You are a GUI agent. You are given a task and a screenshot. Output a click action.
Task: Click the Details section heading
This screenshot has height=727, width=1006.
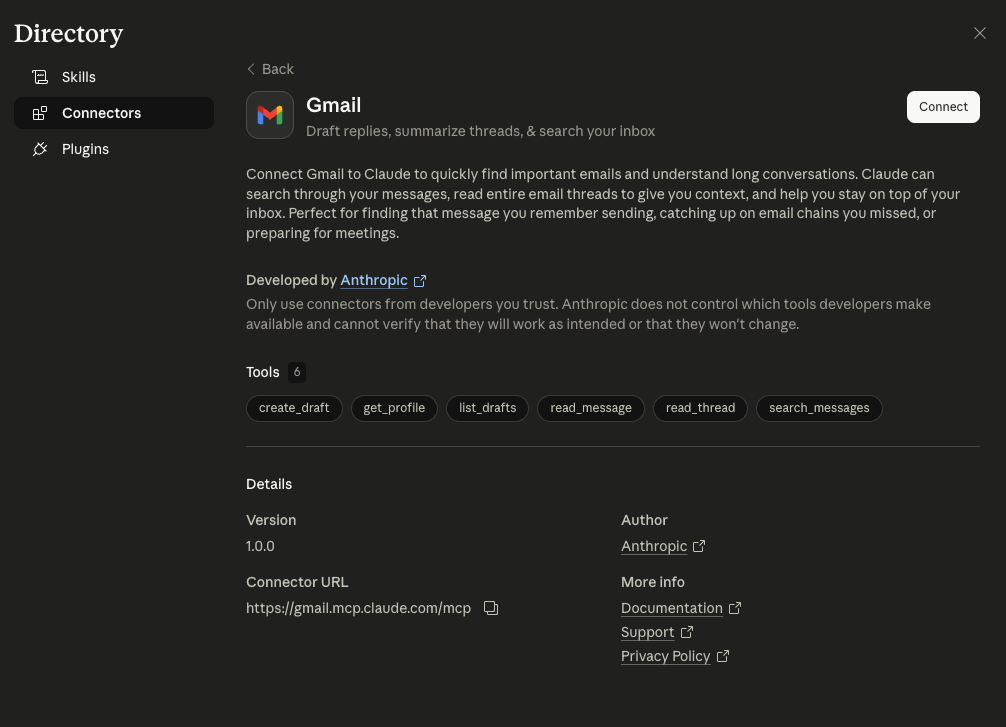click(x=269, y=484)
